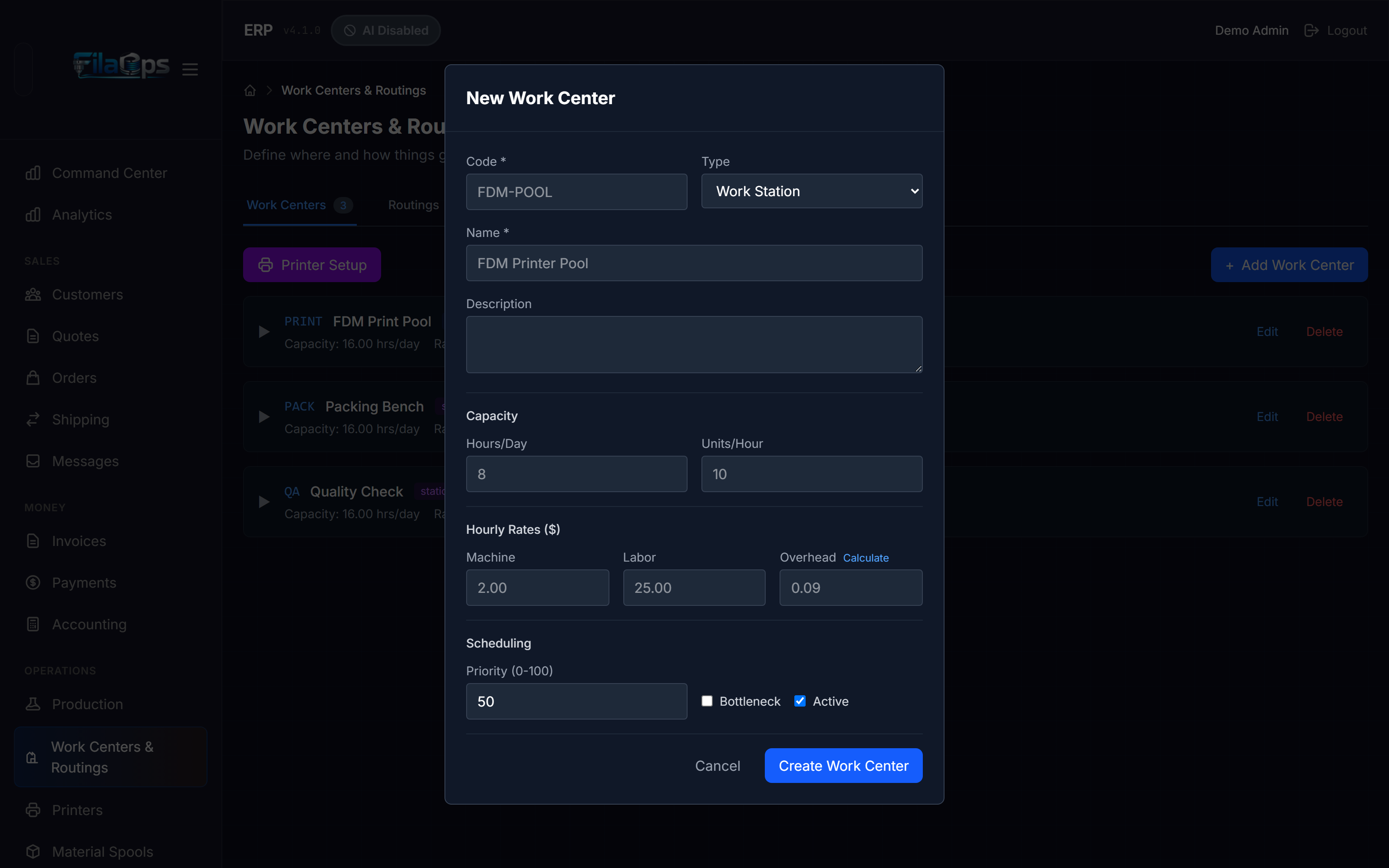The image size is (1389, 868).
Task: Delete the Packing Bench work center
Action: pyautogui.click(x=1324, y=417)
